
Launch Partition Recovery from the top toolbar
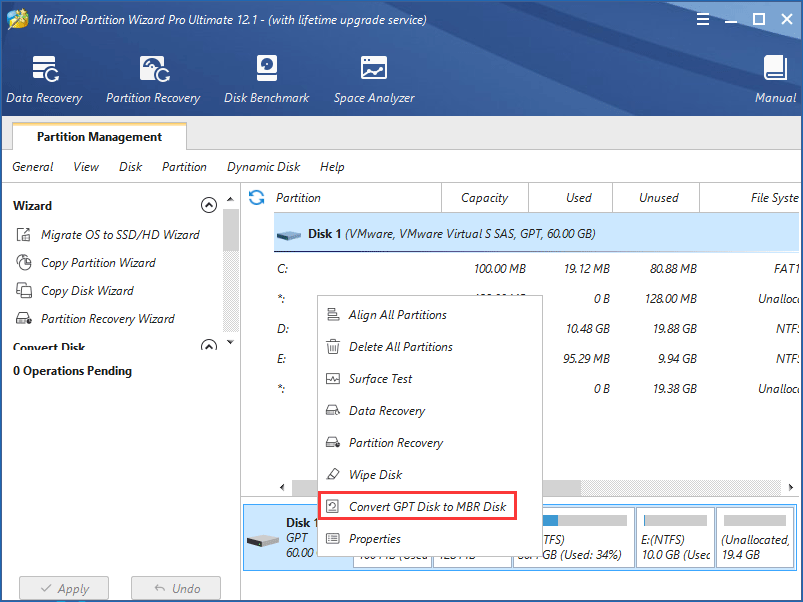[153, 79]
